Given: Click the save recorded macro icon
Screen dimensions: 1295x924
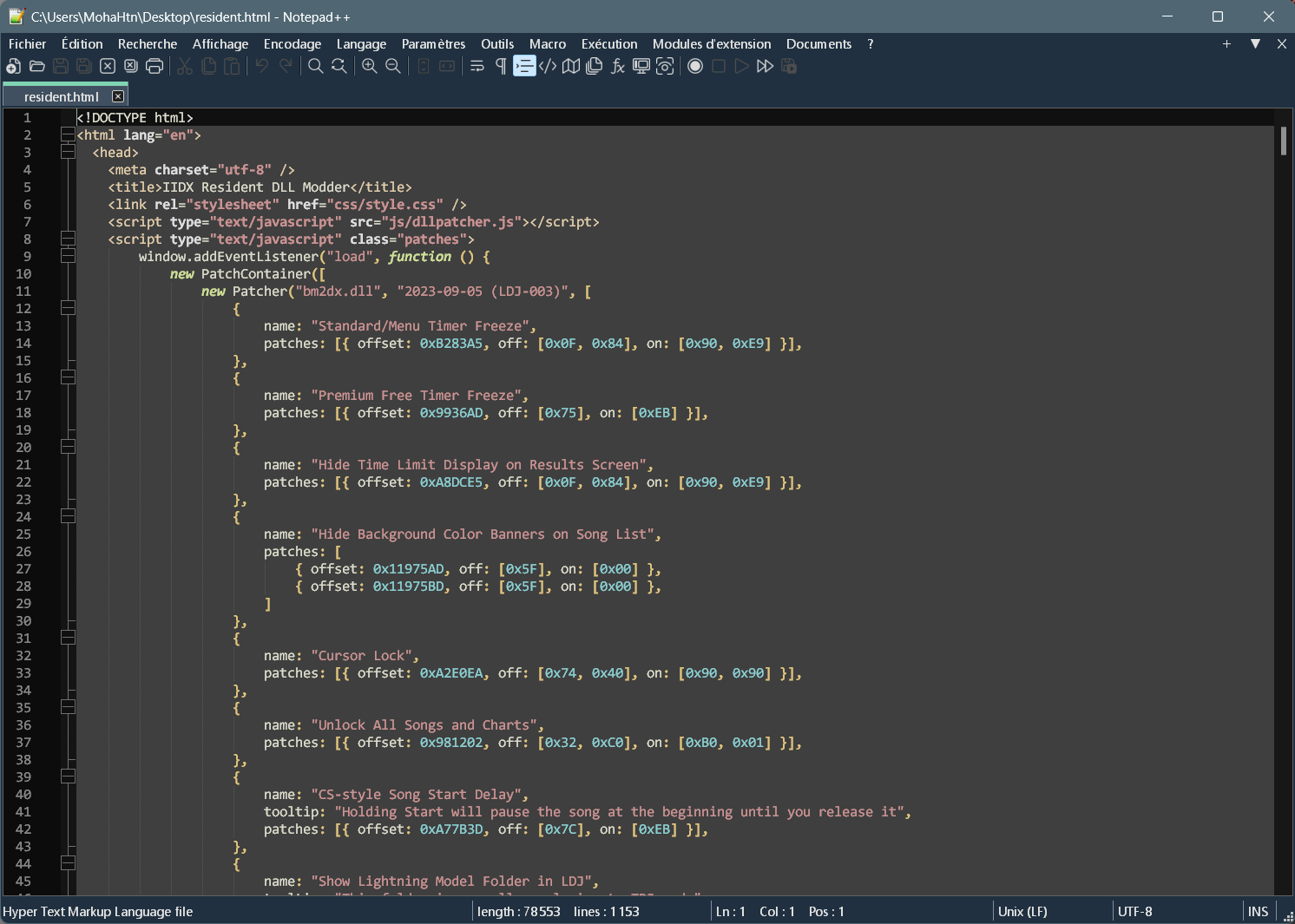Looking at the screenshot, I should [x=789, y=67].
